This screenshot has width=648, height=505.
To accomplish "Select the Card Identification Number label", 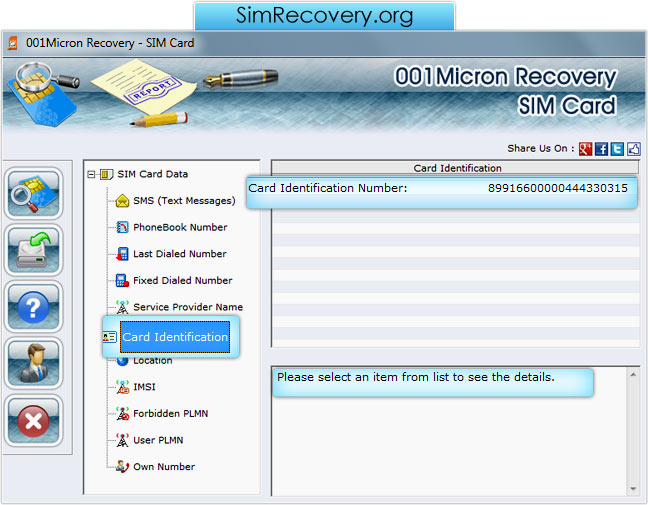I will point(328,188).
